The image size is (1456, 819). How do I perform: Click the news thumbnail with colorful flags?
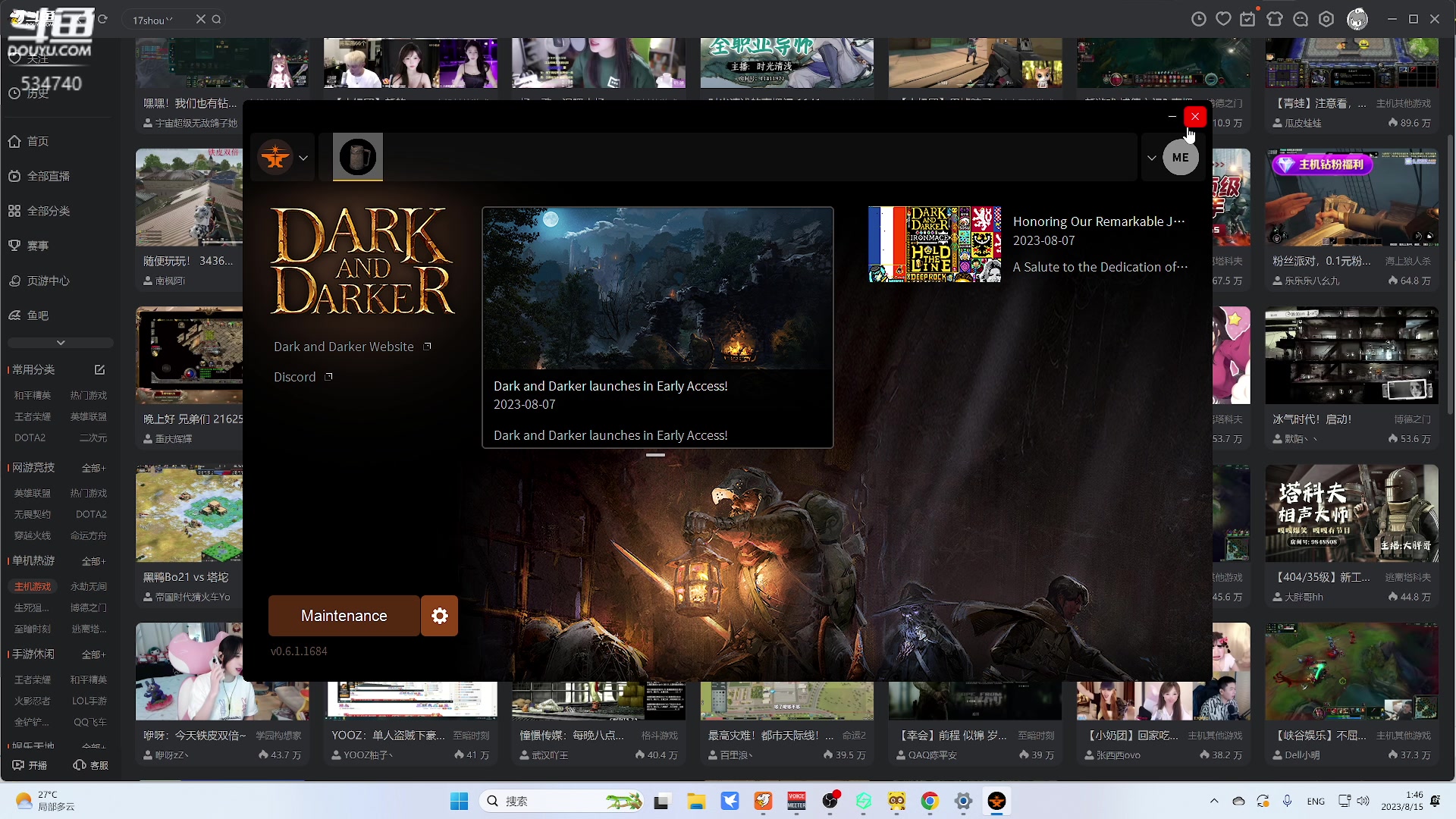pos(934,244)
